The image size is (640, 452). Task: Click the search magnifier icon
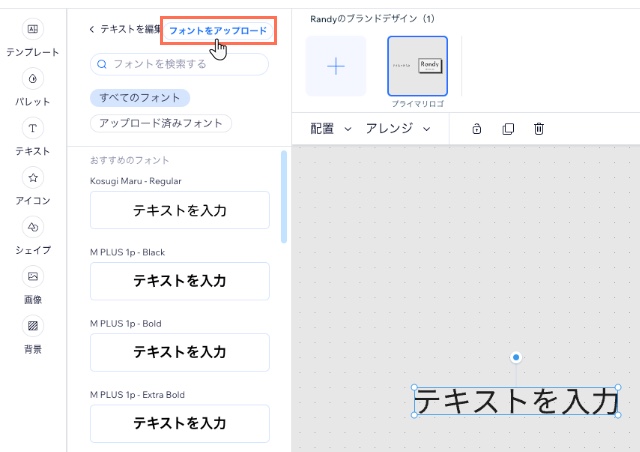pyautogui.click(x=102, y=64)
